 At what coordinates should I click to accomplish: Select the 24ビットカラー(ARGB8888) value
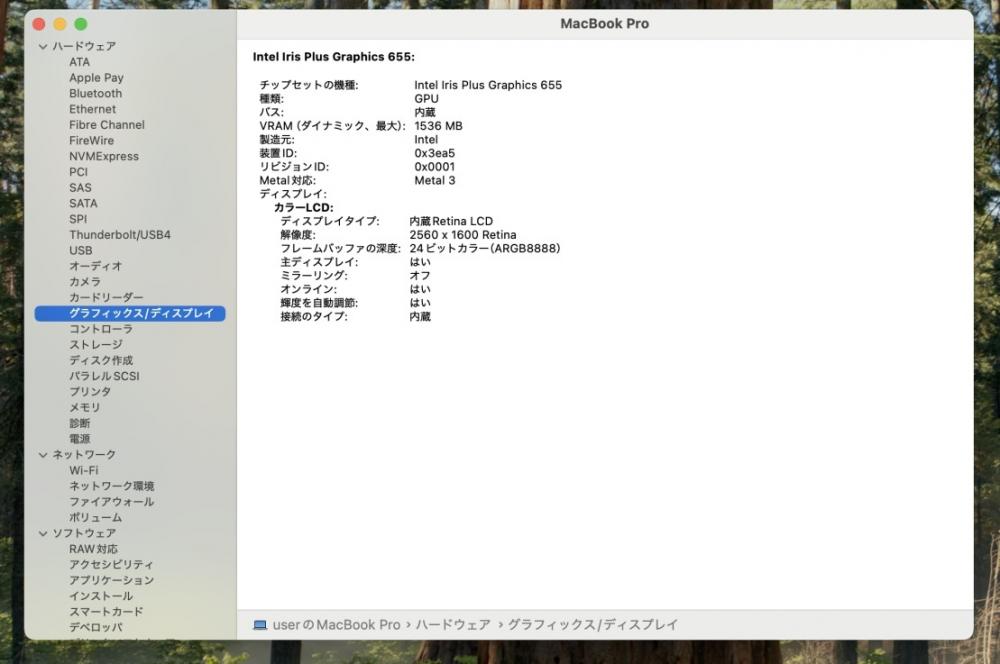click(x=485, y=249)
